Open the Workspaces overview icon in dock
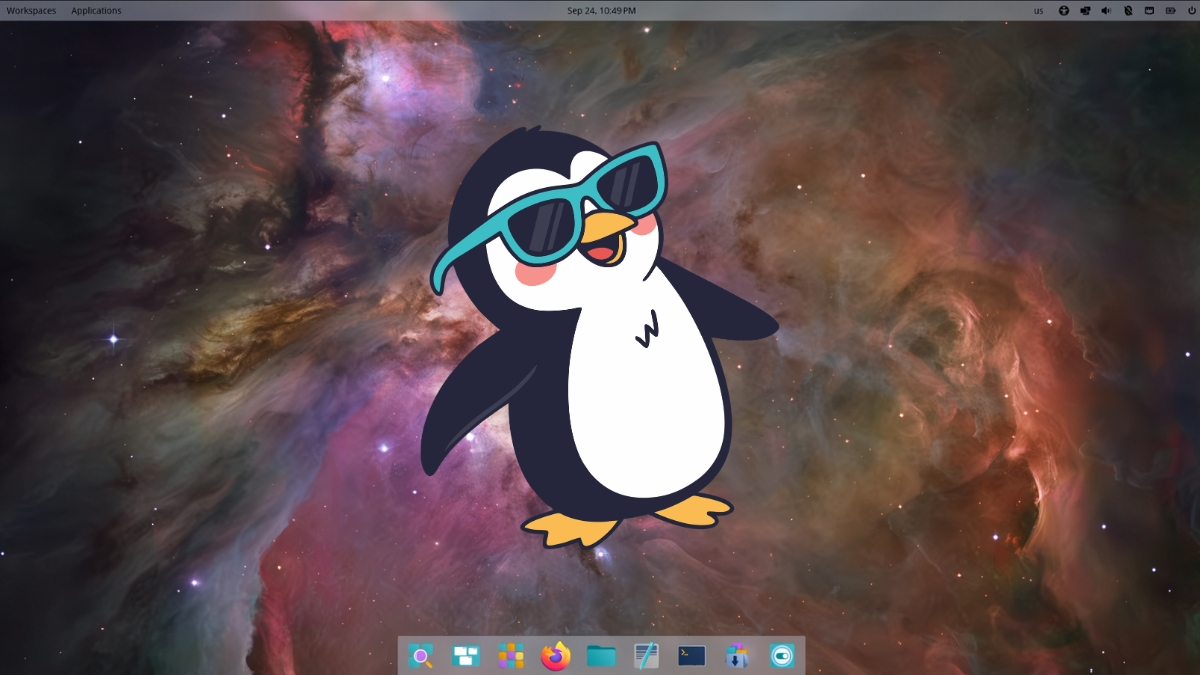This screenshot has width=1200, height=675. (x=466, y=656)
